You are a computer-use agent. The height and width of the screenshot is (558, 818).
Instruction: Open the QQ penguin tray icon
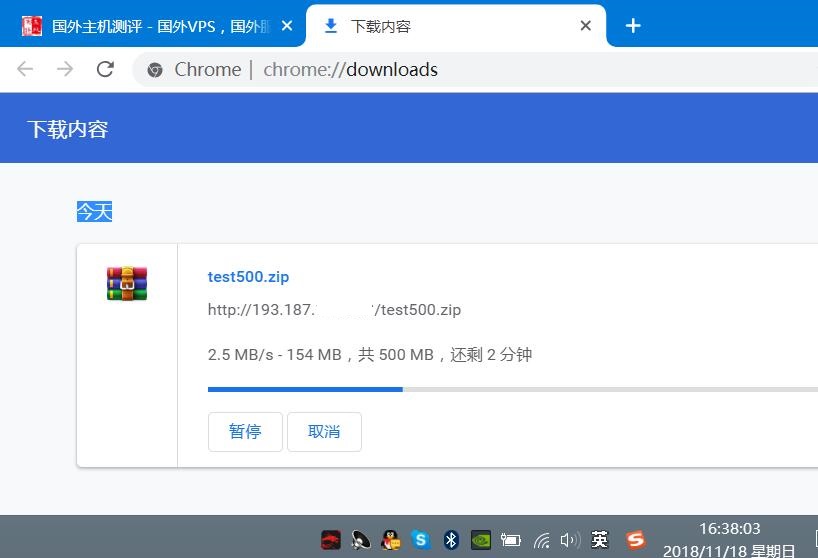click(x=391, y=540)
